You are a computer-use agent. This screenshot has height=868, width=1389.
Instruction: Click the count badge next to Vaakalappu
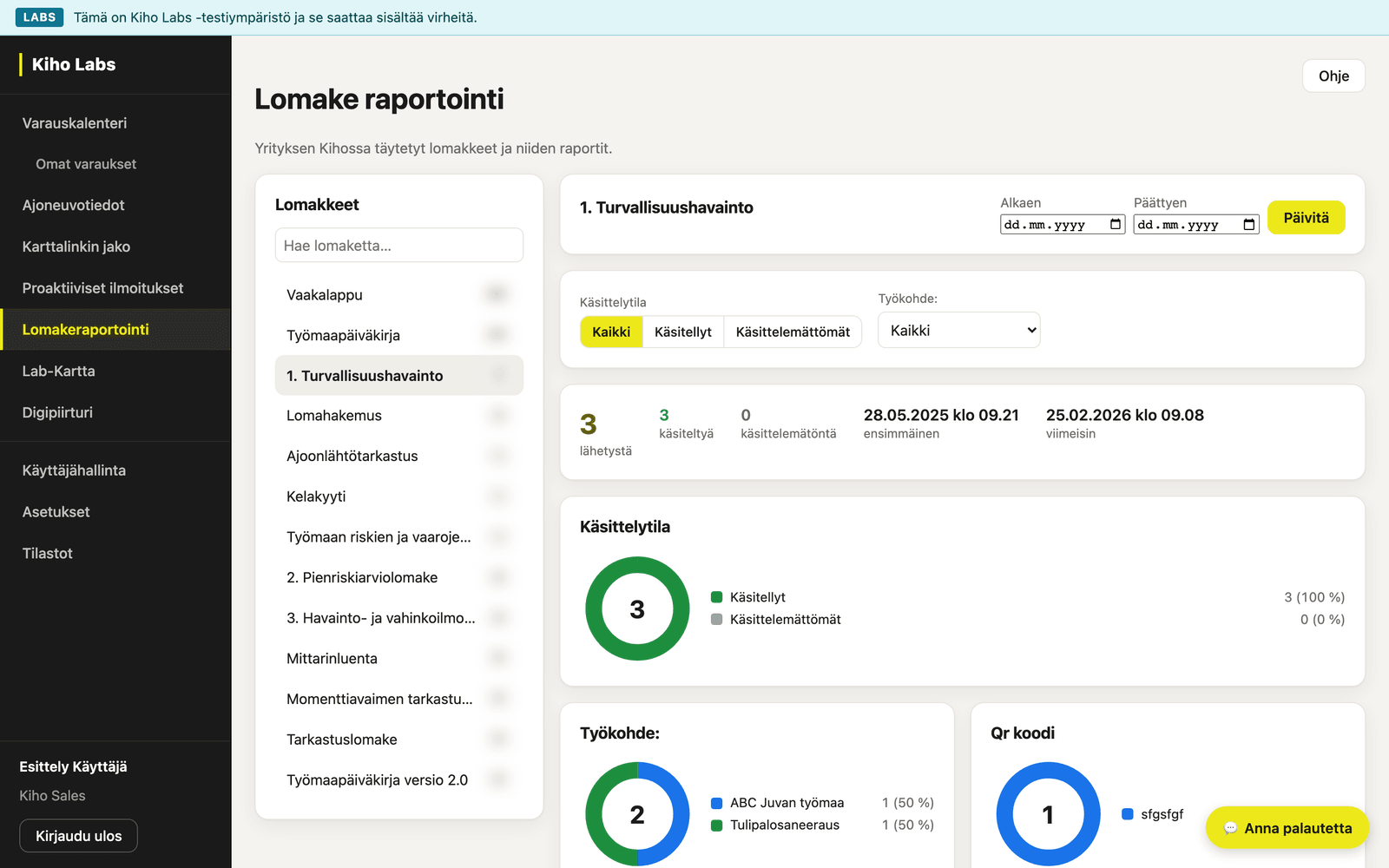496,295
